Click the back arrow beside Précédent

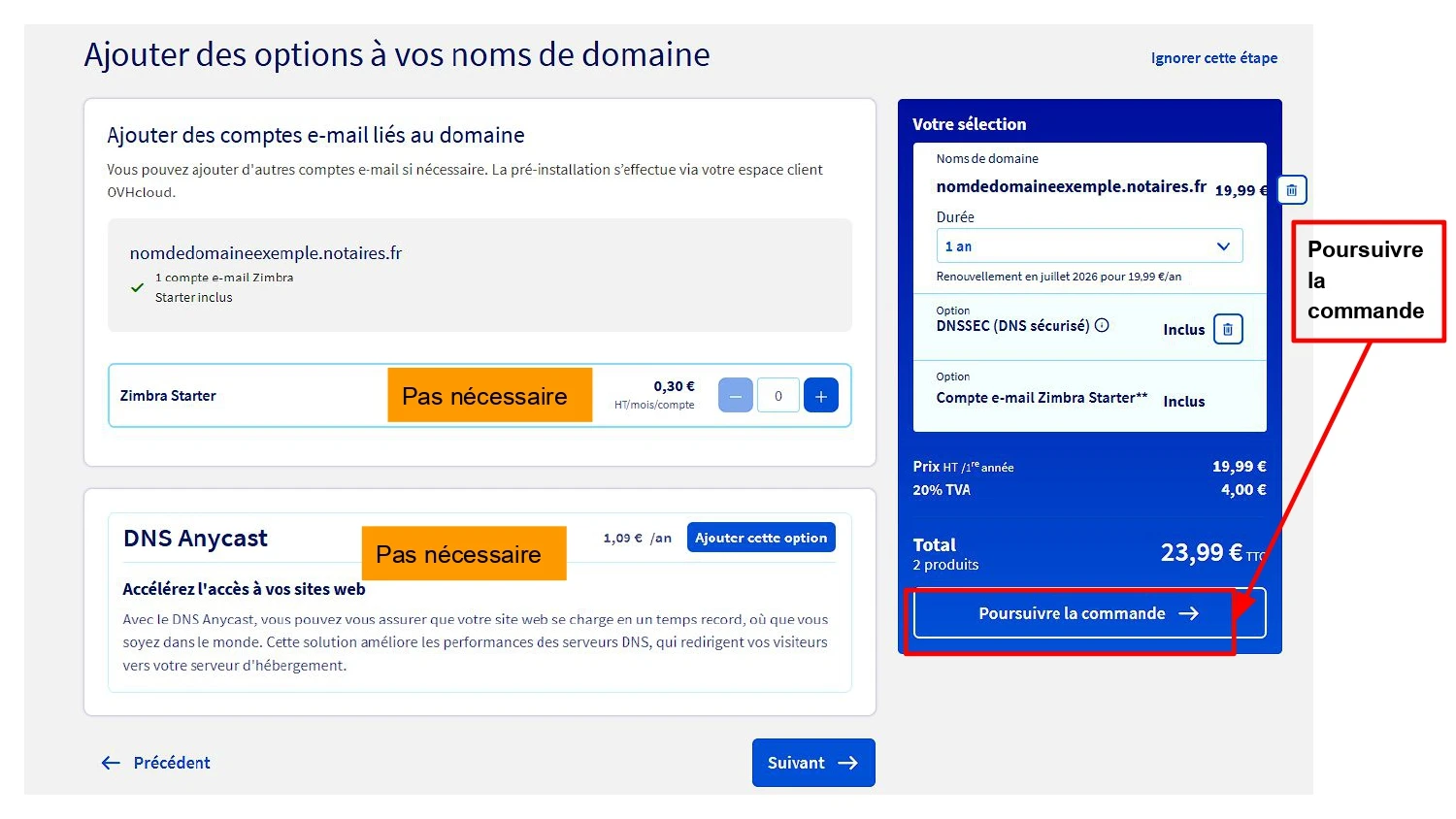(111, 763)
